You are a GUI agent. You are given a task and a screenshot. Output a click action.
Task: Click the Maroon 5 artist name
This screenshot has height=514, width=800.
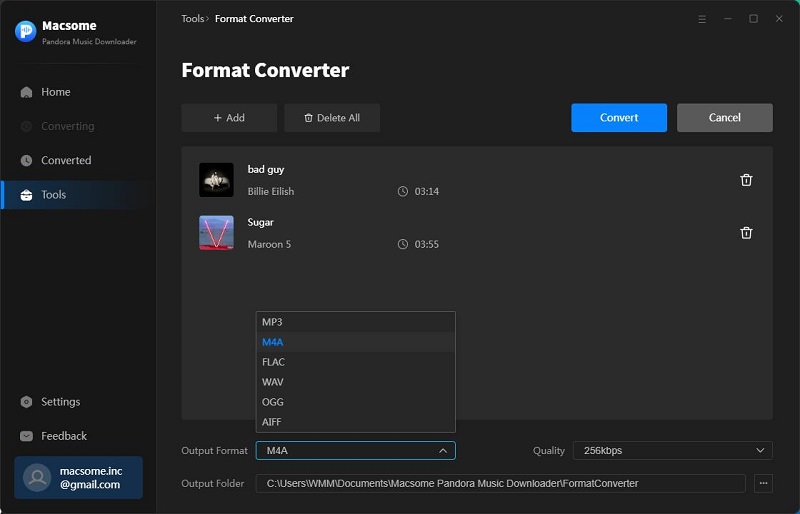point(269,244)
